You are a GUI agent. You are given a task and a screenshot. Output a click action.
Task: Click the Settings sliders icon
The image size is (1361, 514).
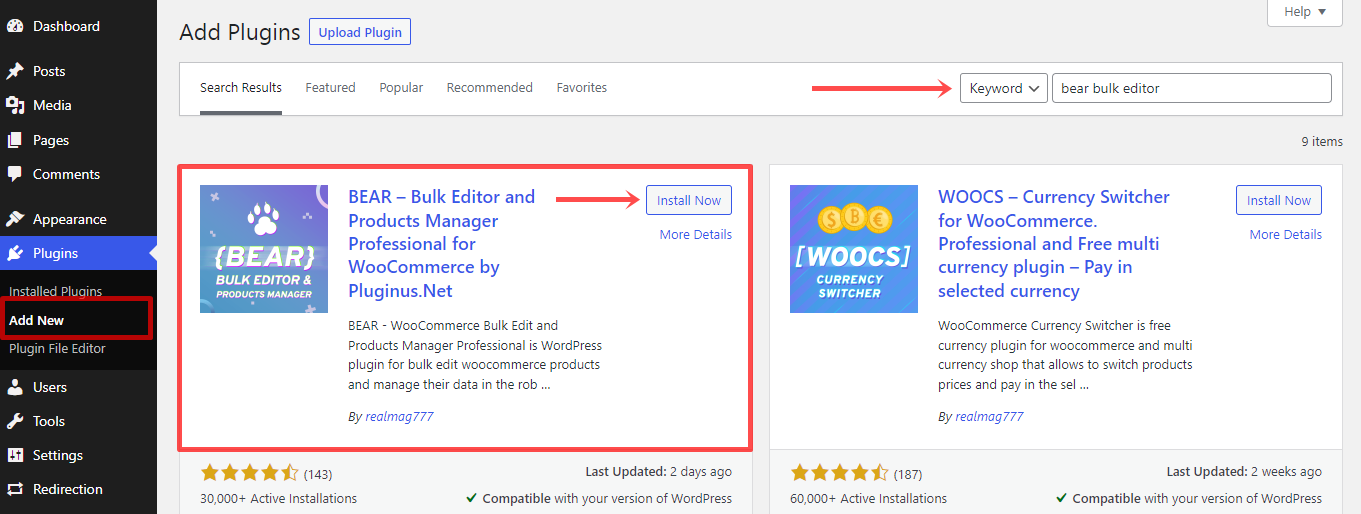point(15,455)
